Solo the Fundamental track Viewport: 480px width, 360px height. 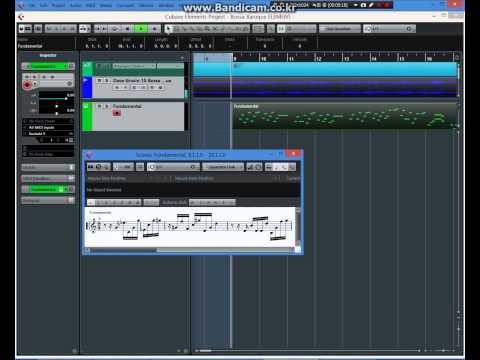coord(106,106)
